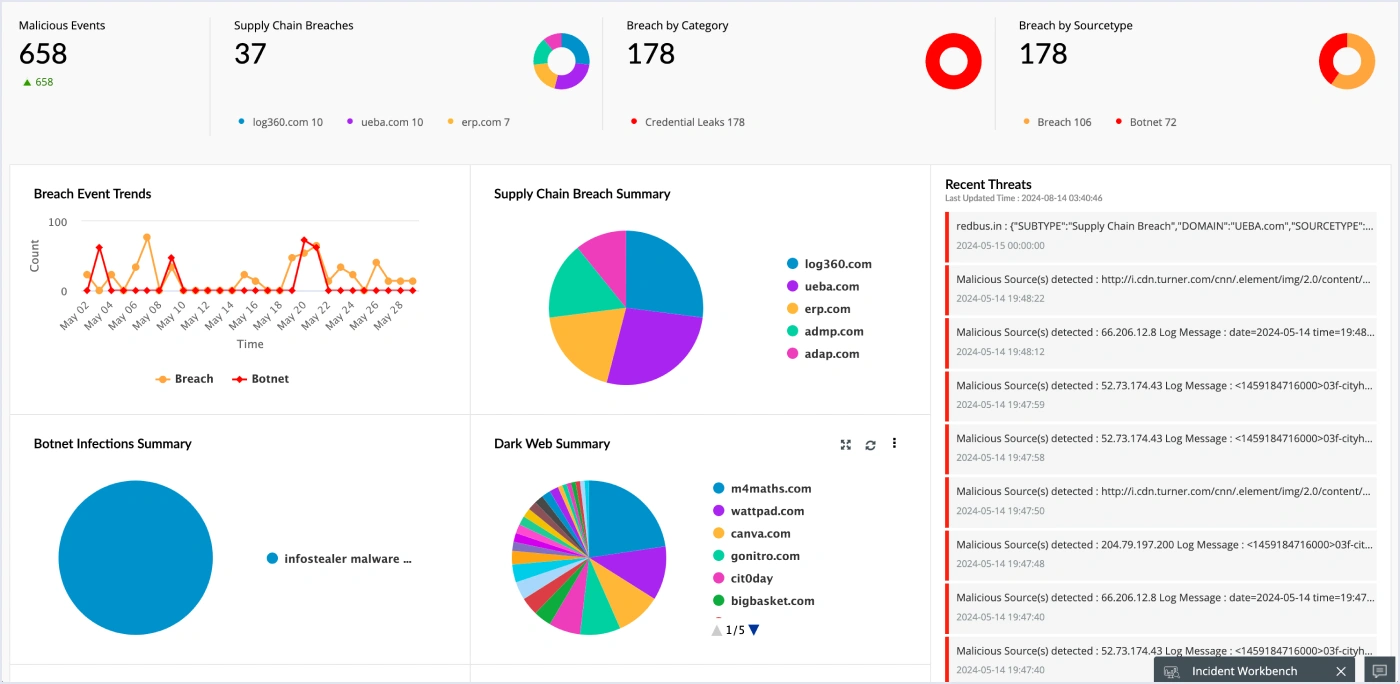Expand the Dark Web Summary to fullscreen
This screenshot has height=684, width=1400.
pyautogui.click(x=845, y=444)
